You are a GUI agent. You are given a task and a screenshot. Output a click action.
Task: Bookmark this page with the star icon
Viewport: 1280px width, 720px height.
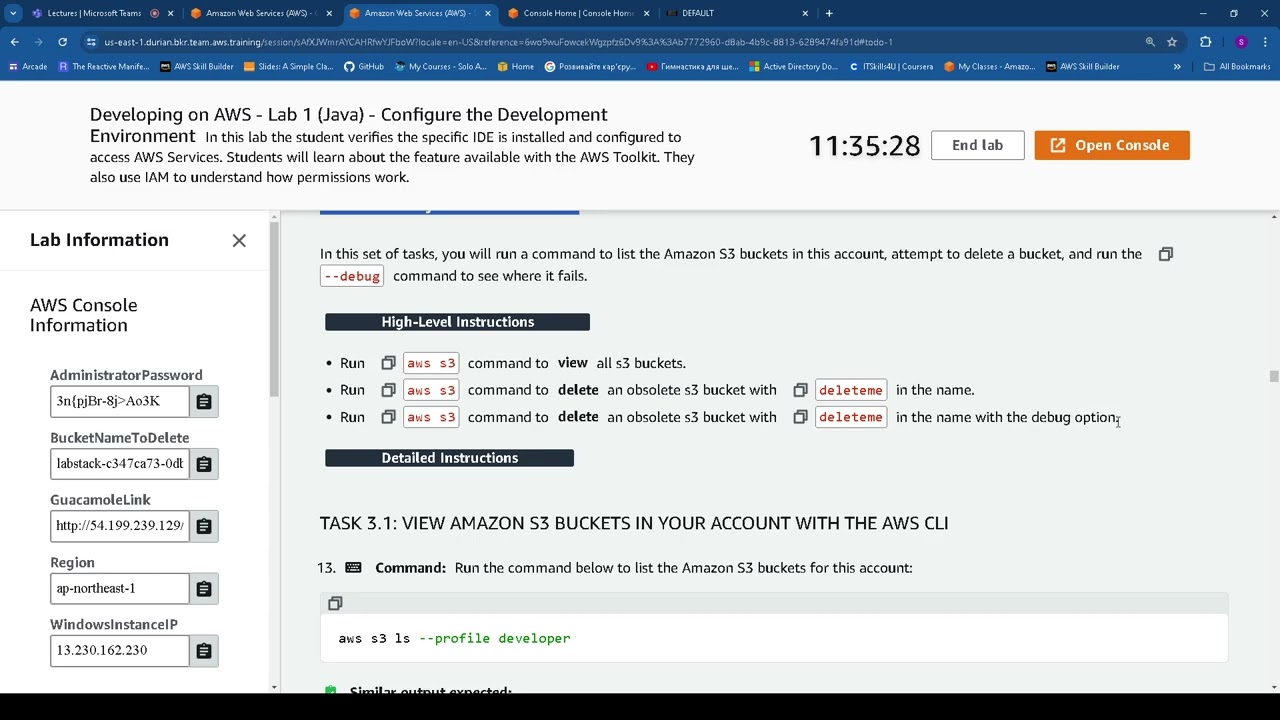[x=1172, y=42]
